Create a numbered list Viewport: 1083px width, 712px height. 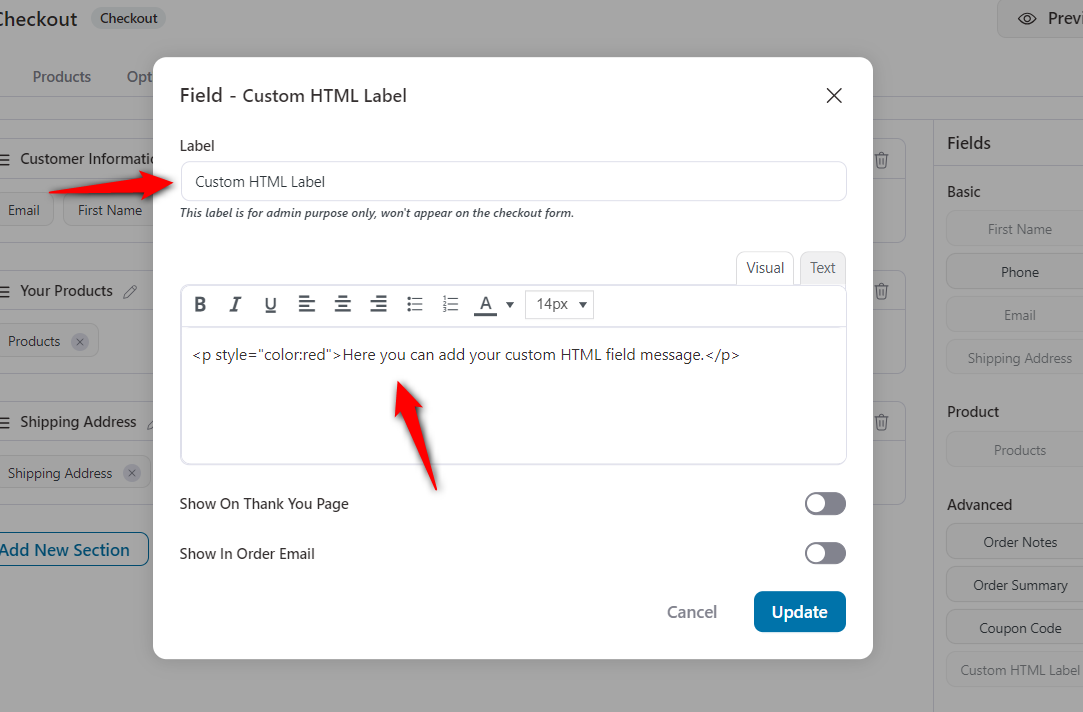pos(450,304)
